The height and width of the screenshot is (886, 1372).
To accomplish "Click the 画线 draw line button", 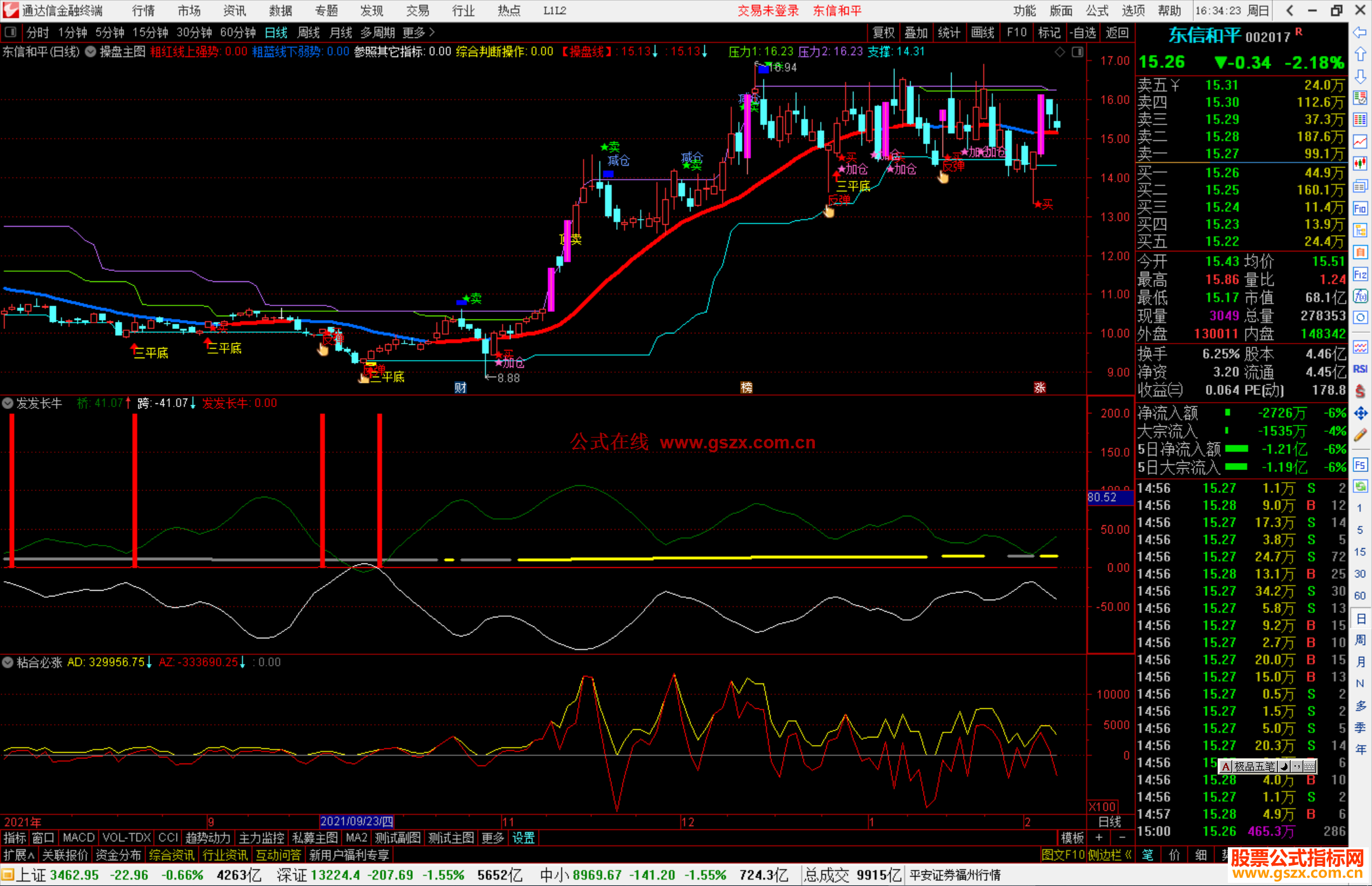I will tap(983, 32).
